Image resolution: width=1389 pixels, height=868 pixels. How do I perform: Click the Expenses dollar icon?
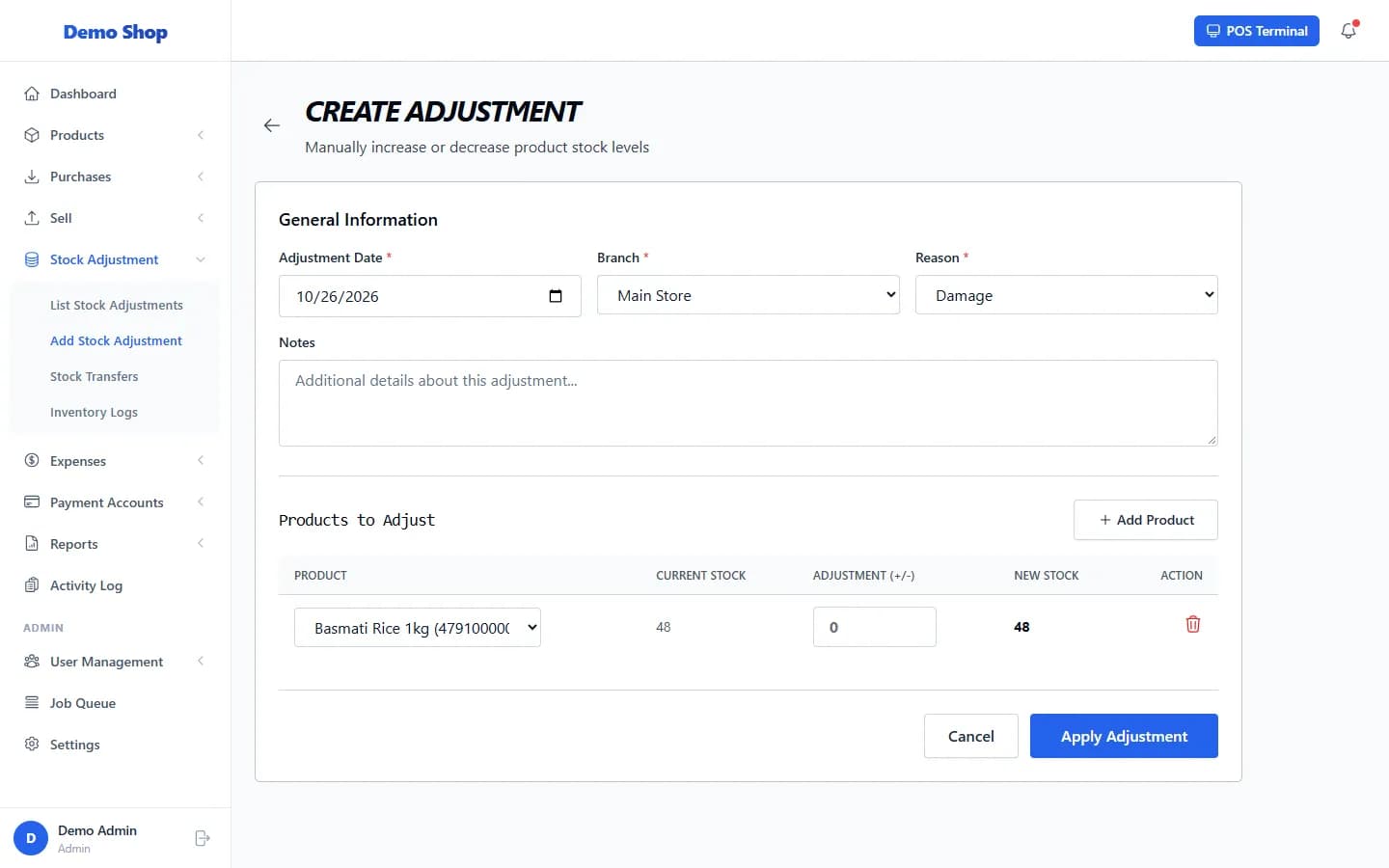(x=32, y=461)
